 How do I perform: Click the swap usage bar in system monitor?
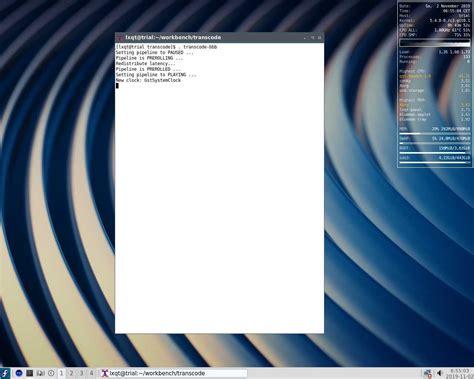[x=435, y=143]
